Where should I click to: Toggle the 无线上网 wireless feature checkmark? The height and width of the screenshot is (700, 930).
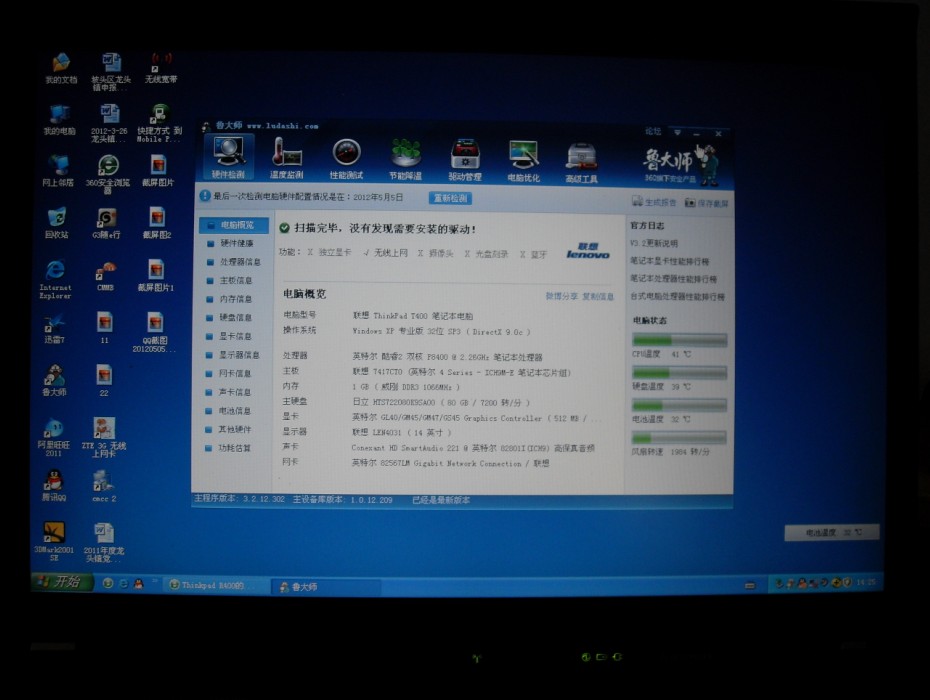point(366,254)
